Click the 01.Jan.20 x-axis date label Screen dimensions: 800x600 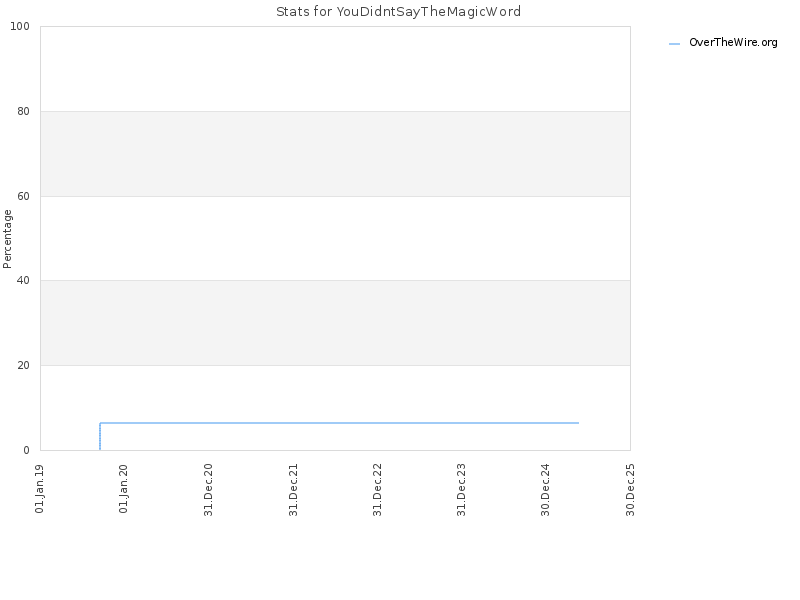[x=123, y=489]
